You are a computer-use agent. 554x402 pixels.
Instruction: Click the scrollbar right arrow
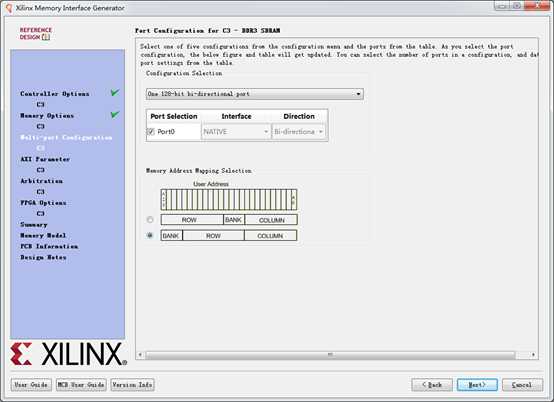tap(533, 354)
